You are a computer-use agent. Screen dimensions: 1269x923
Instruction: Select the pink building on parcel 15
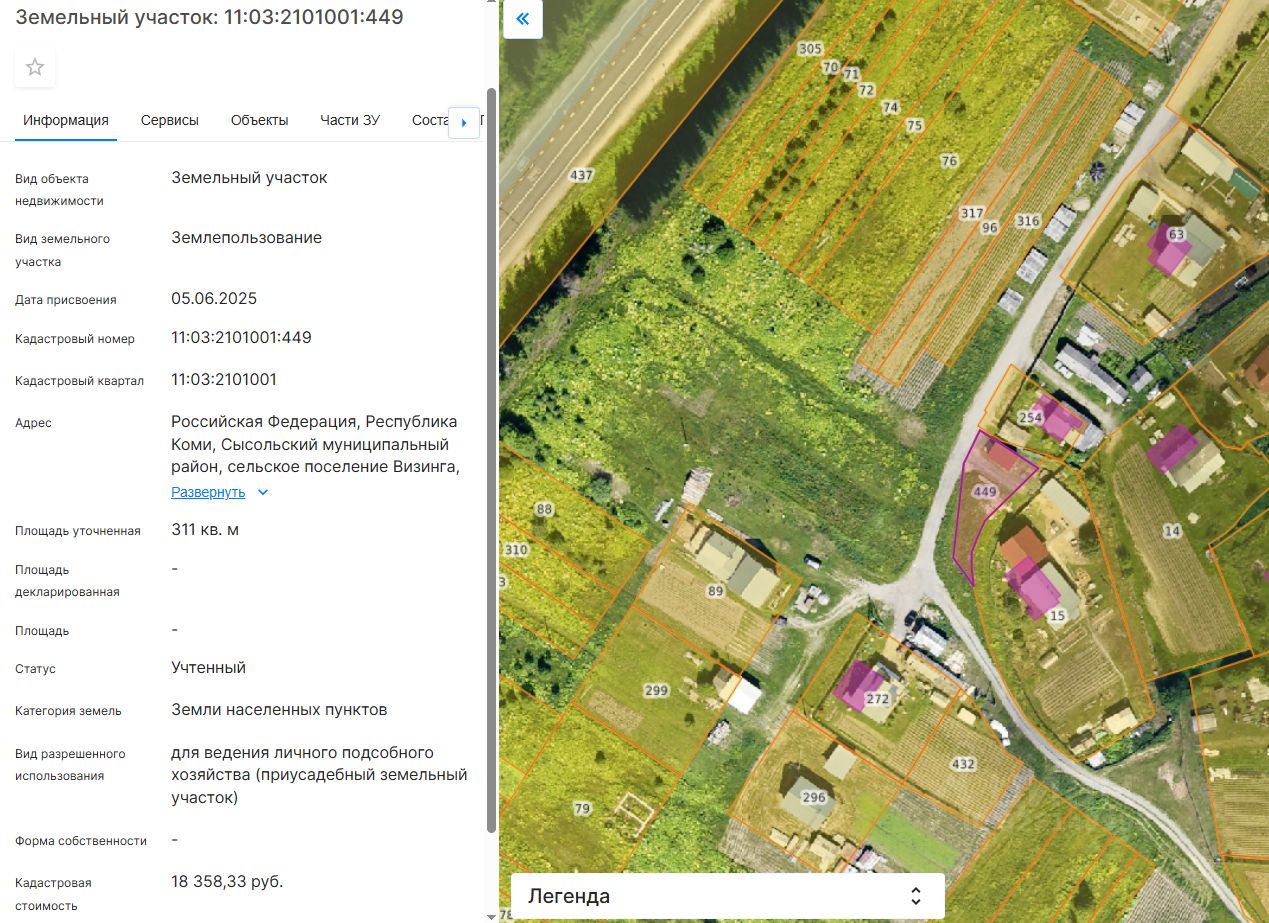1032,589
